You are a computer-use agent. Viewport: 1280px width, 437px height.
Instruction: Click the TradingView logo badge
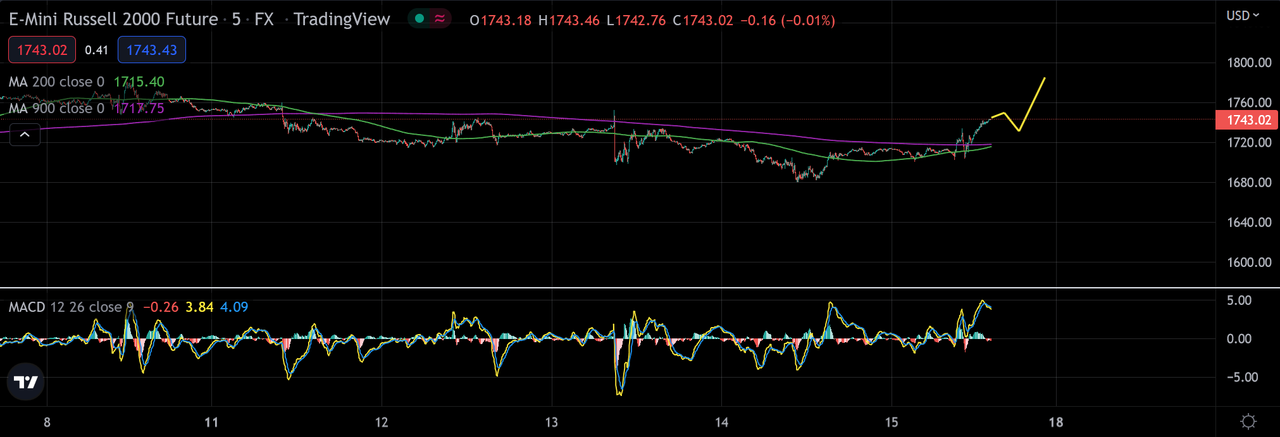(25, 382)
